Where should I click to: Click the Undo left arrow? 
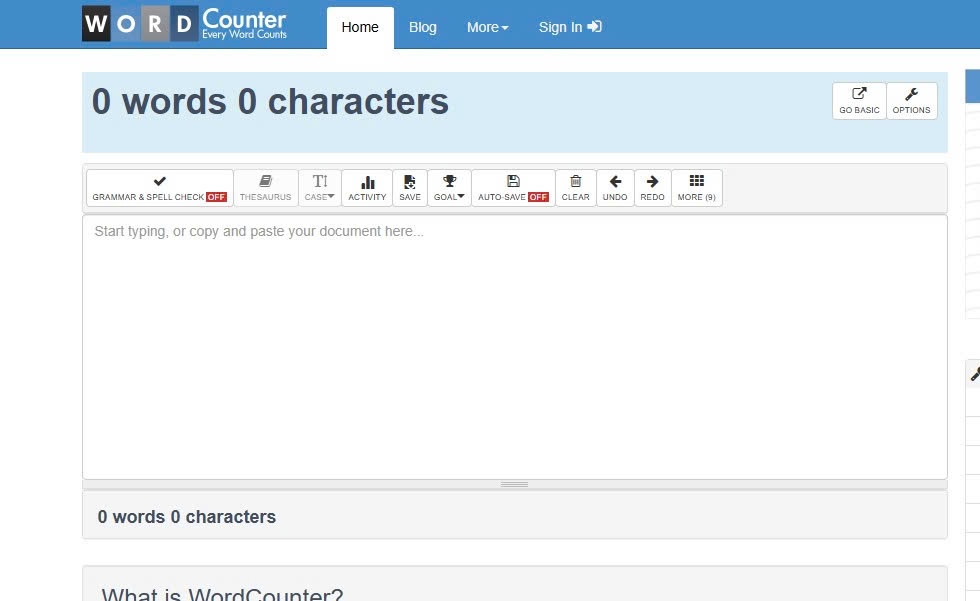615,187
